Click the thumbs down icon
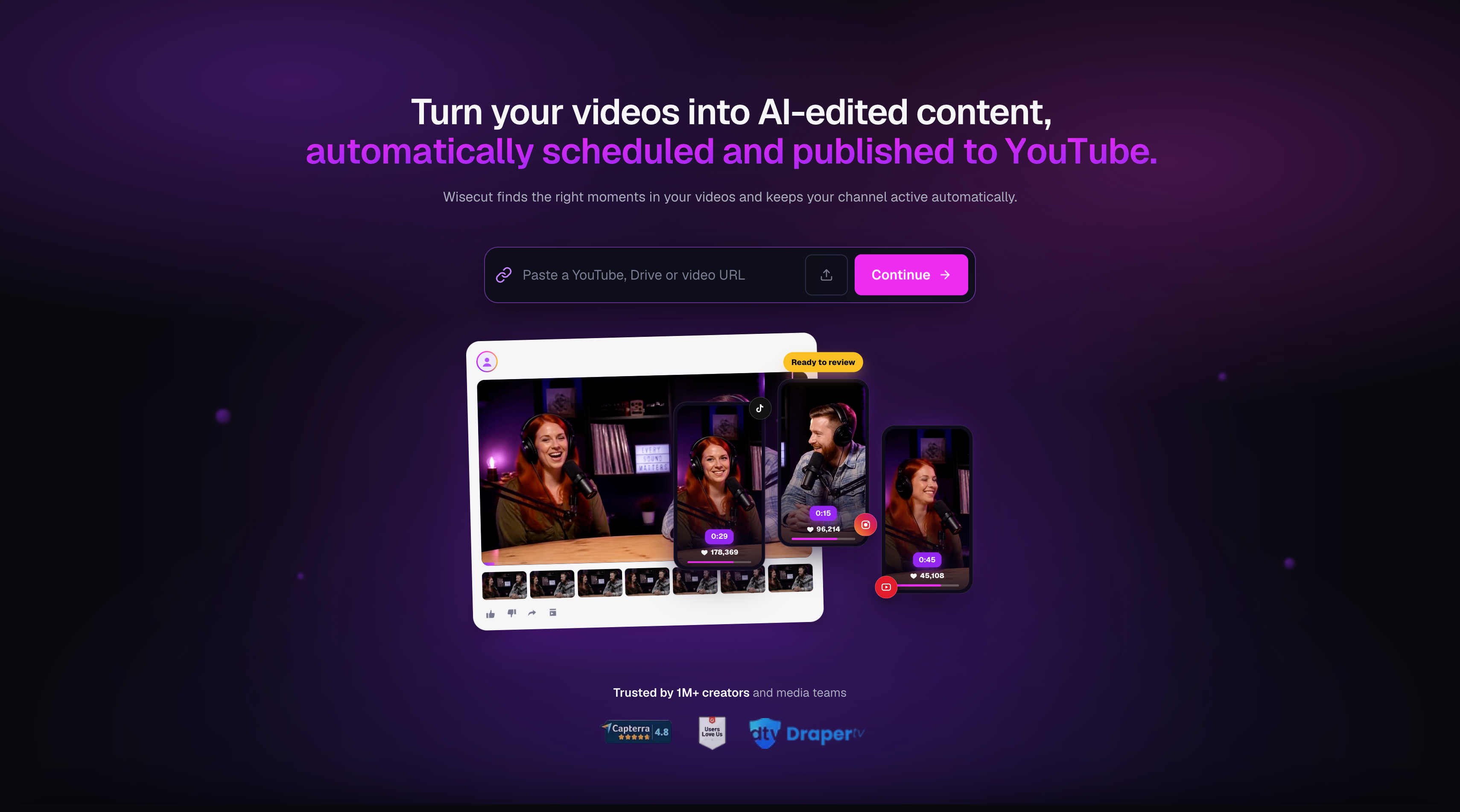 512,613
